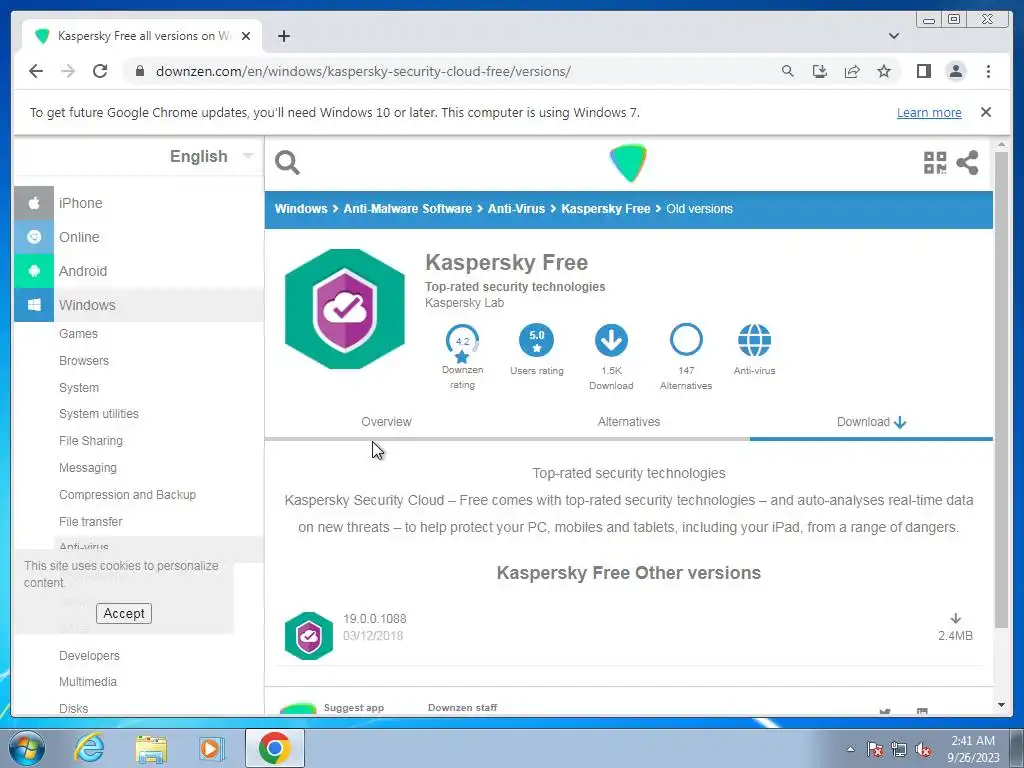
Task: Click Windows in the breadcrumb
Action: 301,209
